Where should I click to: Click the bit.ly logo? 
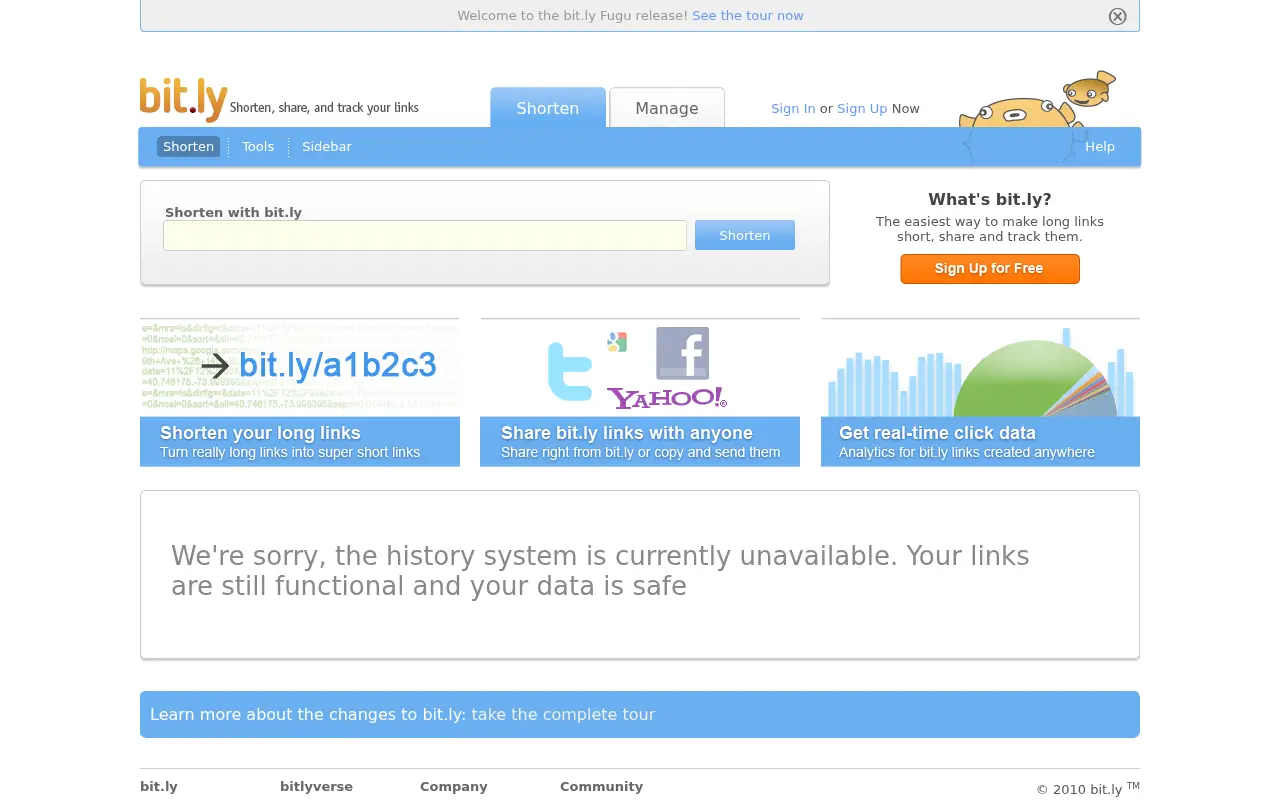coord(183,99)
